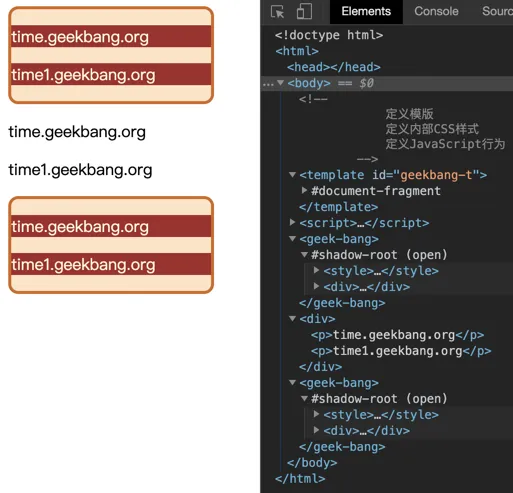Expand the second shadow root's style element
This screenshot has width=513, height=493.
pyautogui.click(x=316, y=414)
